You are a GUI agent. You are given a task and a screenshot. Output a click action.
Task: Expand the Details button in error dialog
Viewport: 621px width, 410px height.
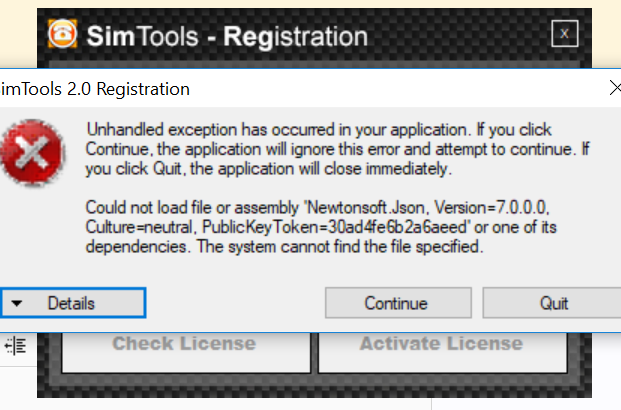73,303
